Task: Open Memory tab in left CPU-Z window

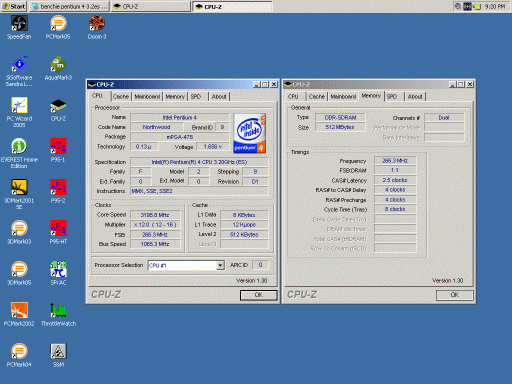Action: [x=175, y=97]
